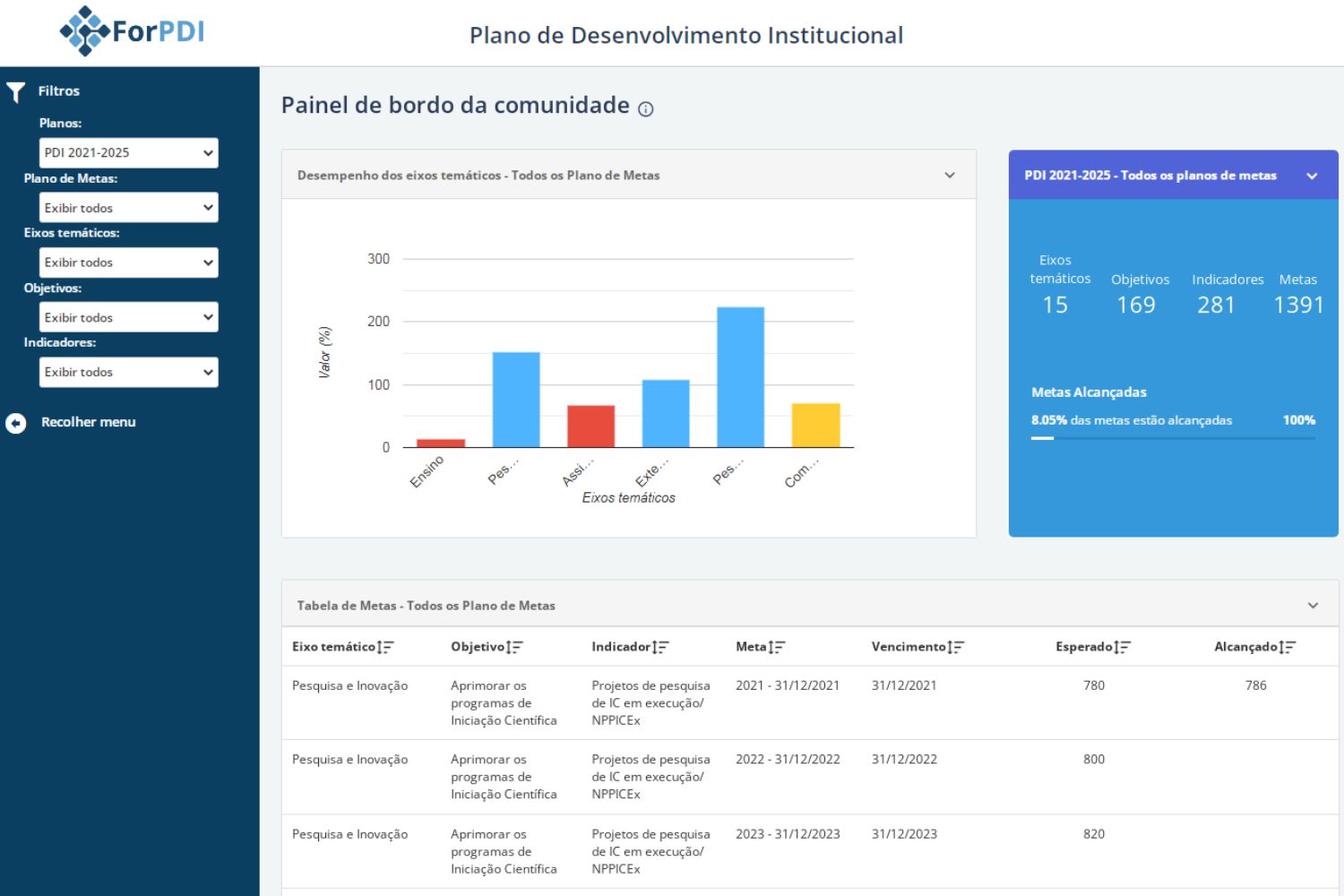Open the Eixos temáticos dropdown
Screen dimensions: 1344x896
click(x=128, y=262)
